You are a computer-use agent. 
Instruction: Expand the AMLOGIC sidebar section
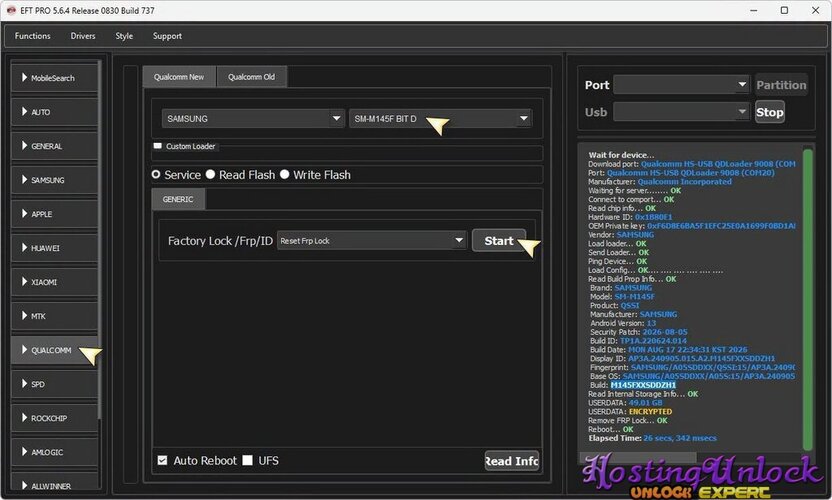[x=54, y=452]
